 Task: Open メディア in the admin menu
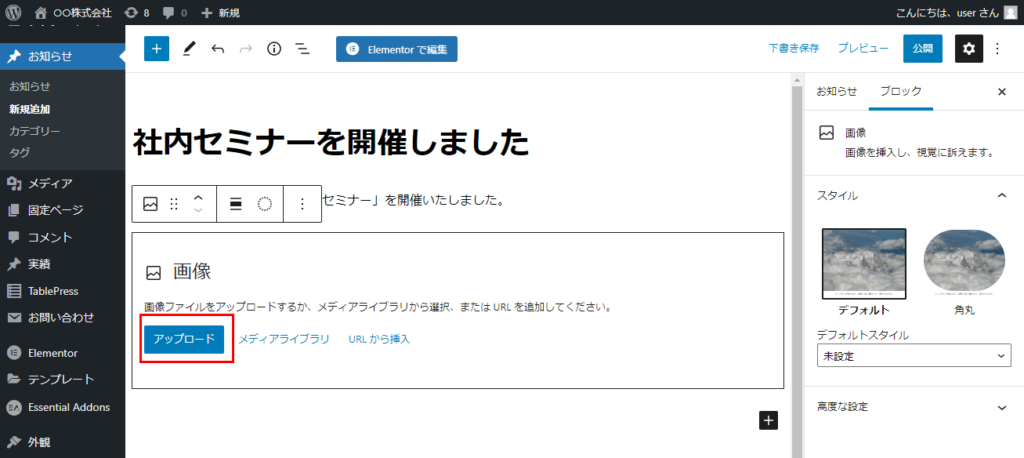click(x=49, y=183)
